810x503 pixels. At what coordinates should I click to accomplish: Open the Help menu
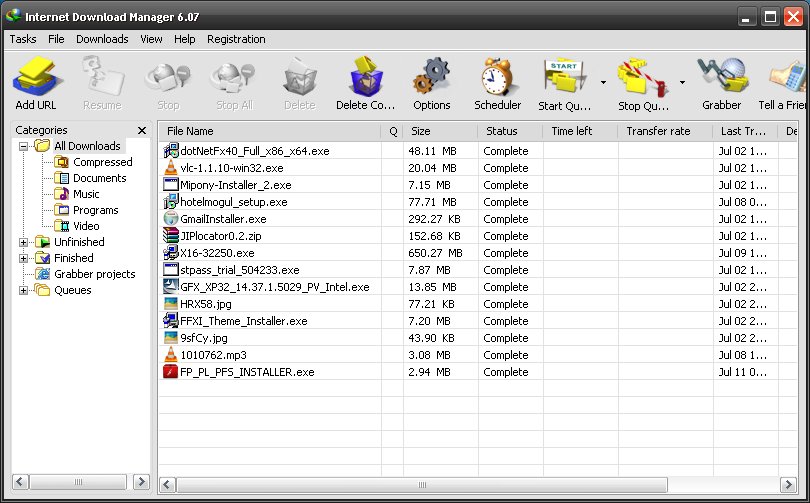pyautogui.click(x=184, y=39)
